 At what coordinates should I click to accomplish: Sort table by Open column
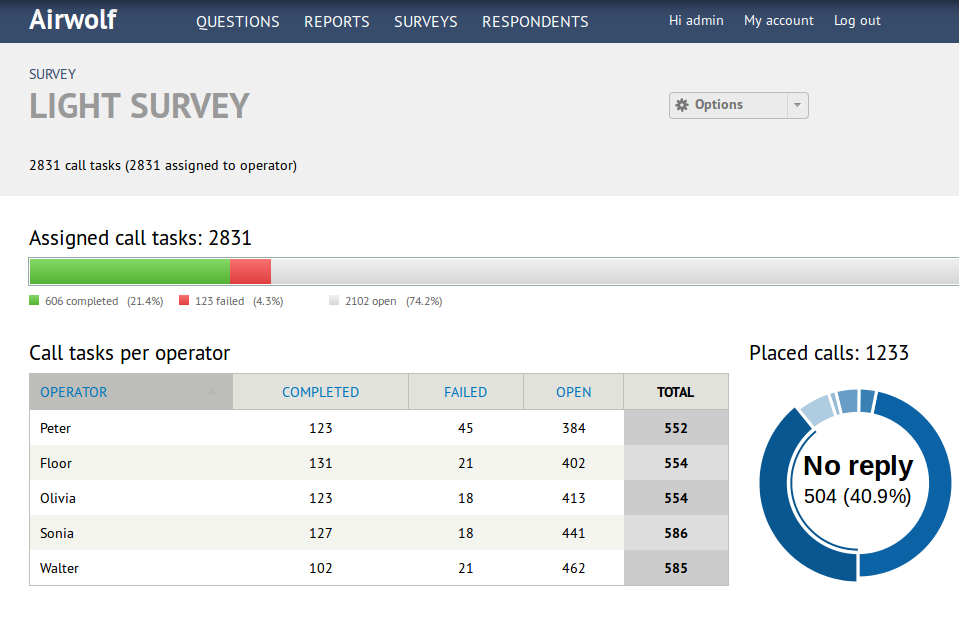[574, 392]
